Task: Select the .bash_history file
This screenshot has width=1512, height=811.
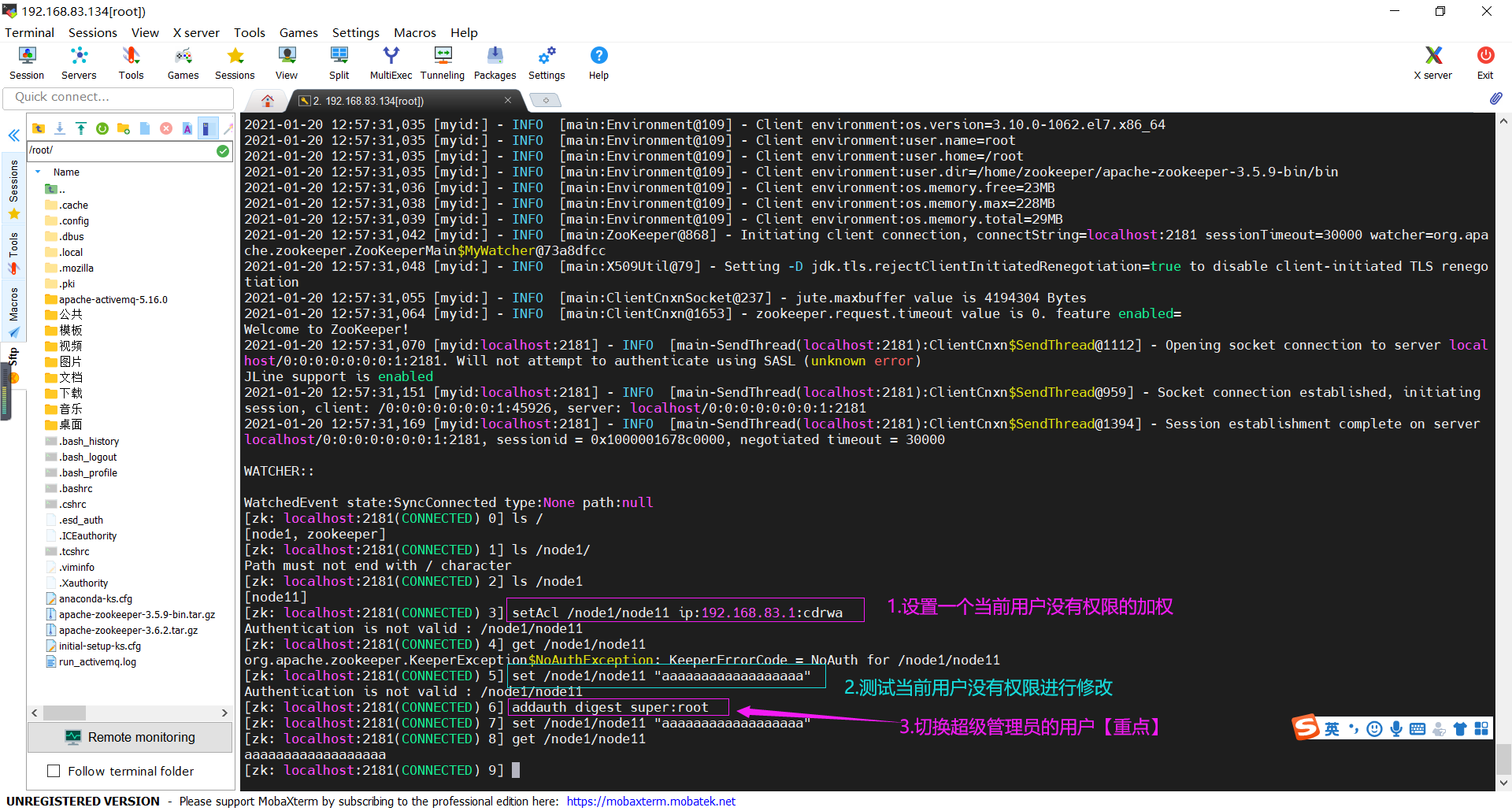Action: pos(82,441)
